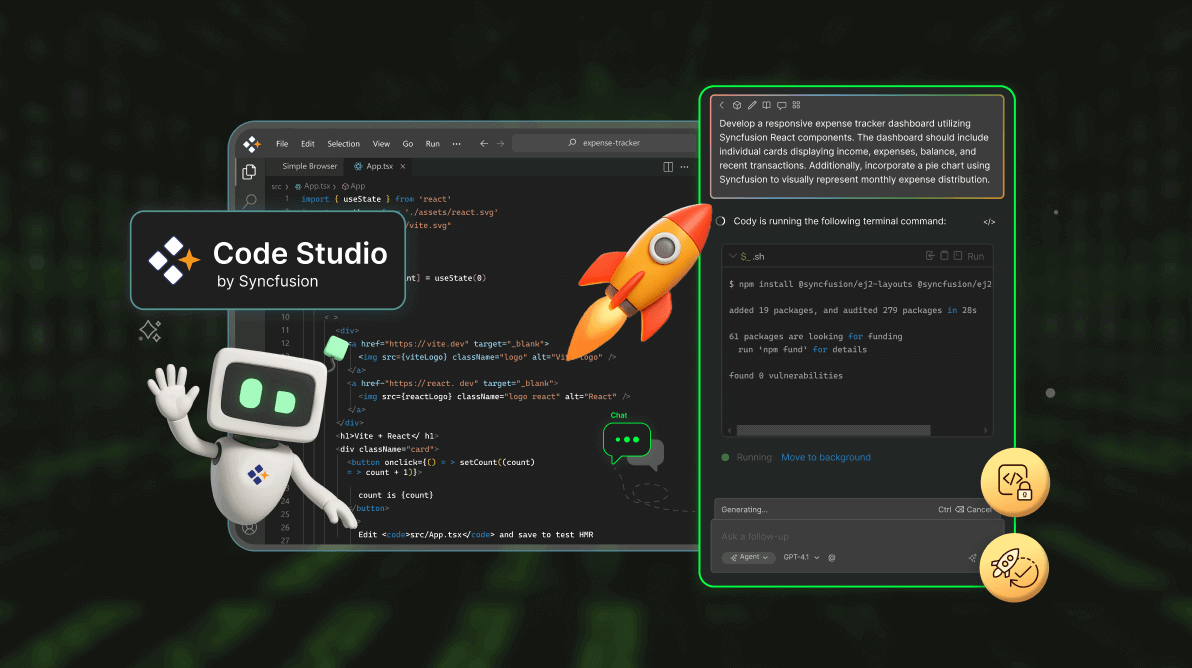Open the Agent mode dropdown
Screen dimensions: 1192x668
click(x=748, y=557)
